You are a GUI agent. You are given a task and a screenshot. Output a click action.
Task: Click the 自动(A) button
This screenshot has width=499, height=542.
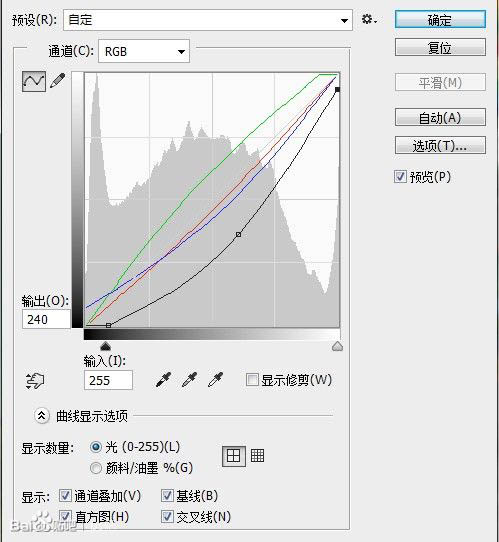coord(440,118)
